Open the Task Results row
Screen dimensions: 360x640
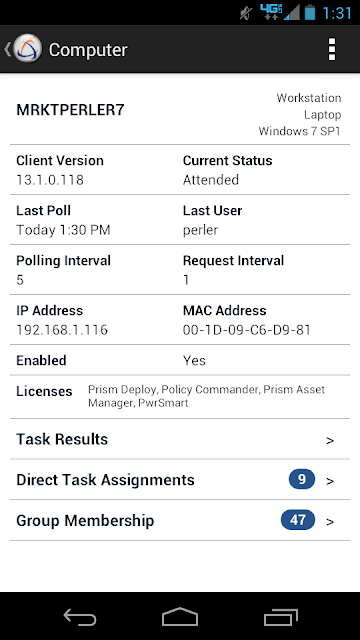pos(180,439)
